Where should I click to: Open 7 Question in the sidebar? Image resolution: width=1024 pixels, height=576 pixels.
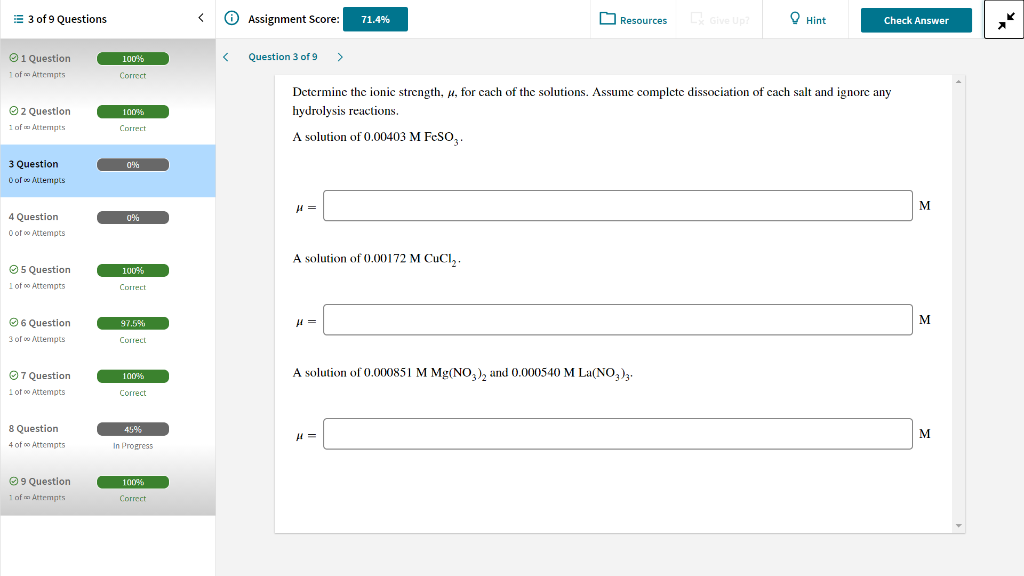point(108,383)
